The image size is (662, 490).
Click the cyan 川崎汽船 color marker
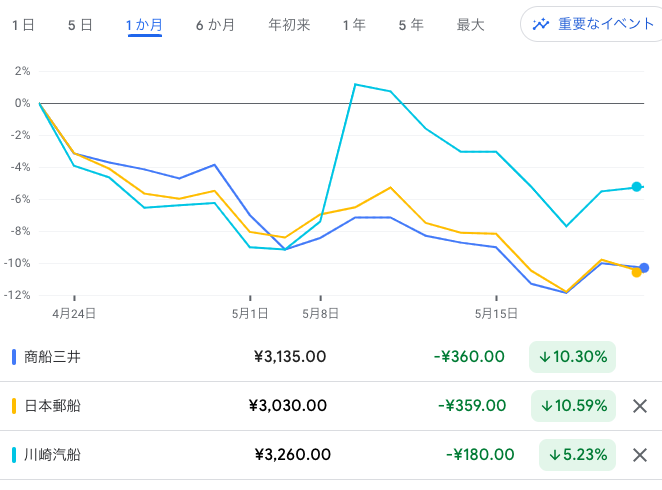click(x=14, y=455)
